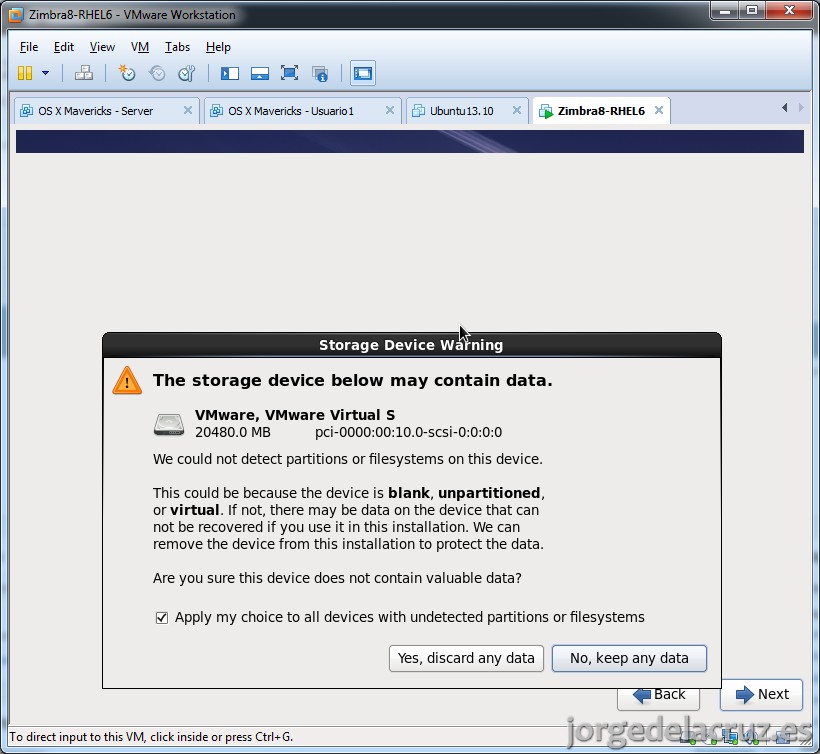Click the '20480.0 MB' disk size text
820x754 pixels.
point(233,432)
